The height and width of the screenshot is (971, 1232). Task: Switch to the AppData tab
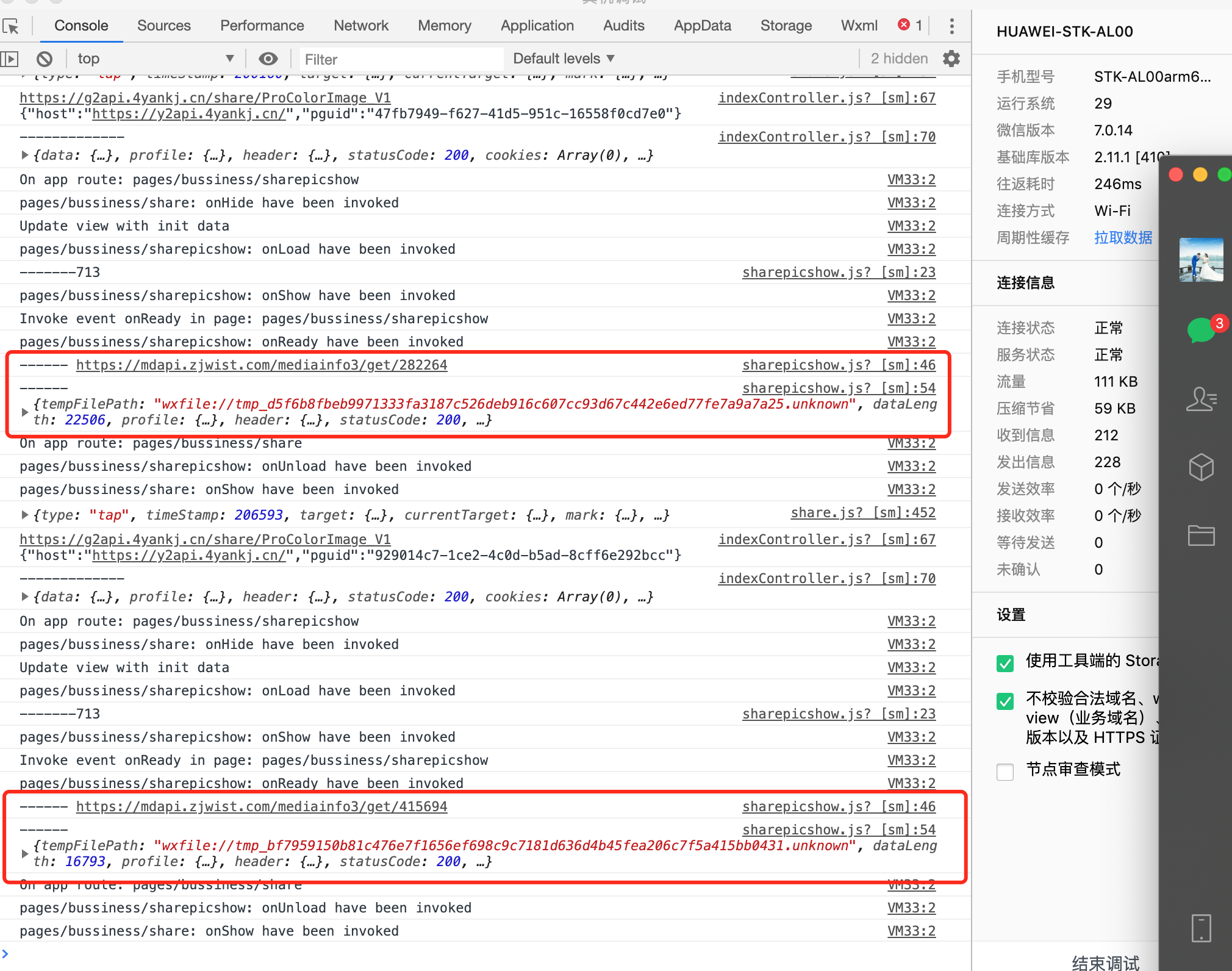[x=702, y=26]
